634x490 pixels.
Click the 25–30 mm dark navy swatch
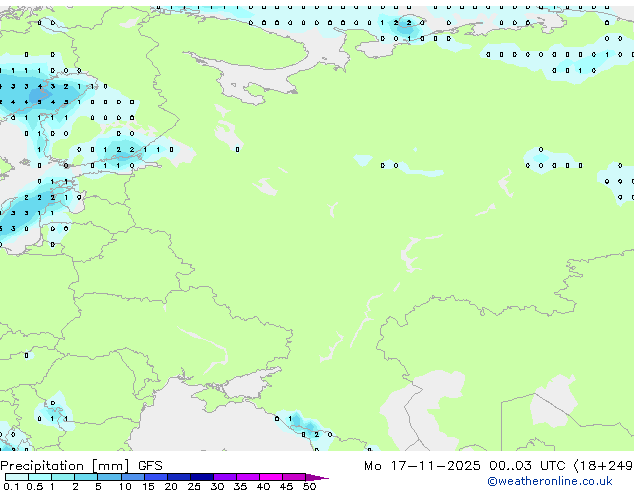[x=201, y=477]
